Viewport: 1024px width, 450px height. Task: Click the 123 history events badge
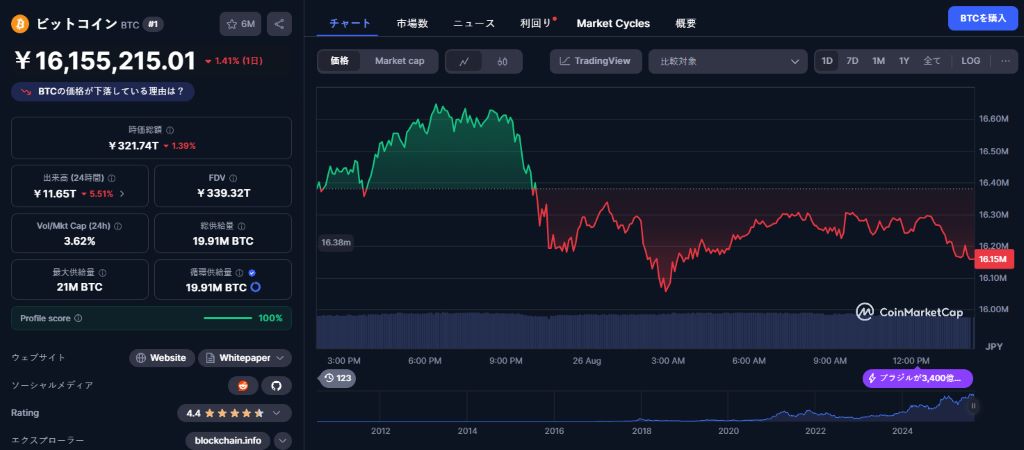(338, 378)
